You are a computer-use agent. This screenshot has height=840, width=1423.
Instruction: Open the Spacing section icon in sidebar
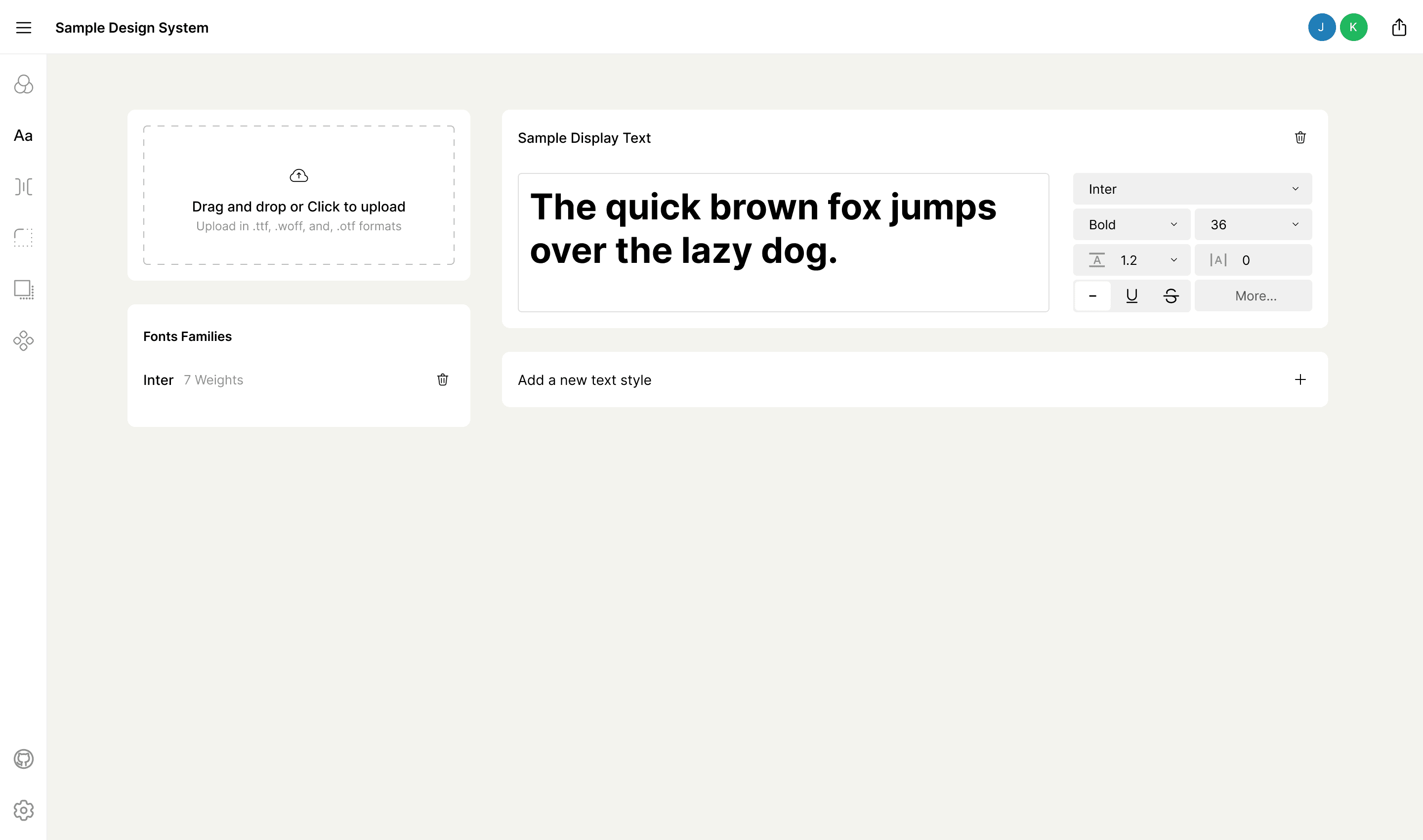tap(23, 187)
